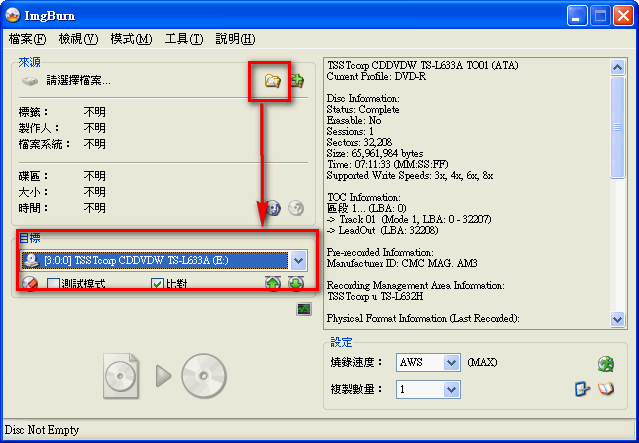This screenshot has width=639, height=443.
Task: Click the info panel scrollbar thumb
Action: pyautogui.click(x=617, y=127)
